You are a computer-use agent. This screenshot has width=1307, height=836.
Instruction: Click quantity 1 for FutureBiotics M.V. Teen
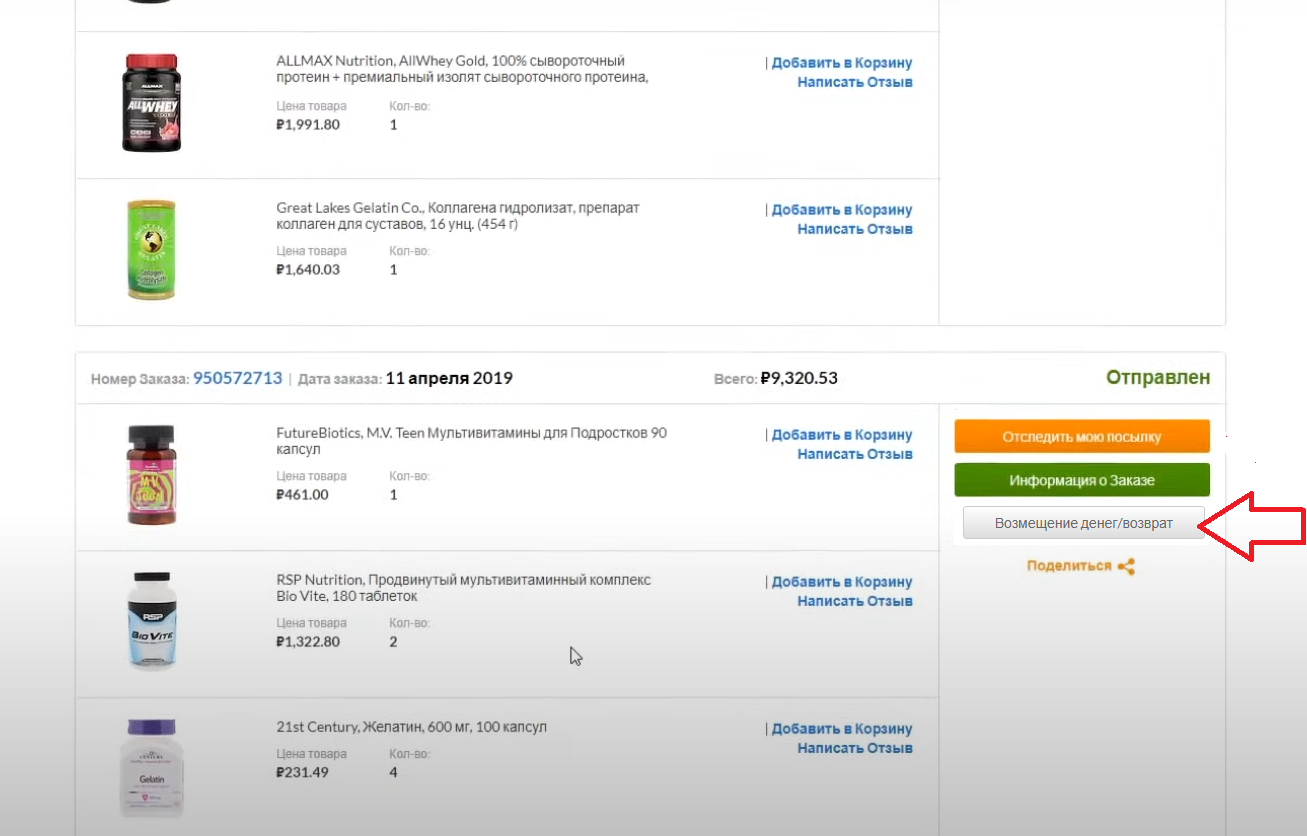coord(393,495)
